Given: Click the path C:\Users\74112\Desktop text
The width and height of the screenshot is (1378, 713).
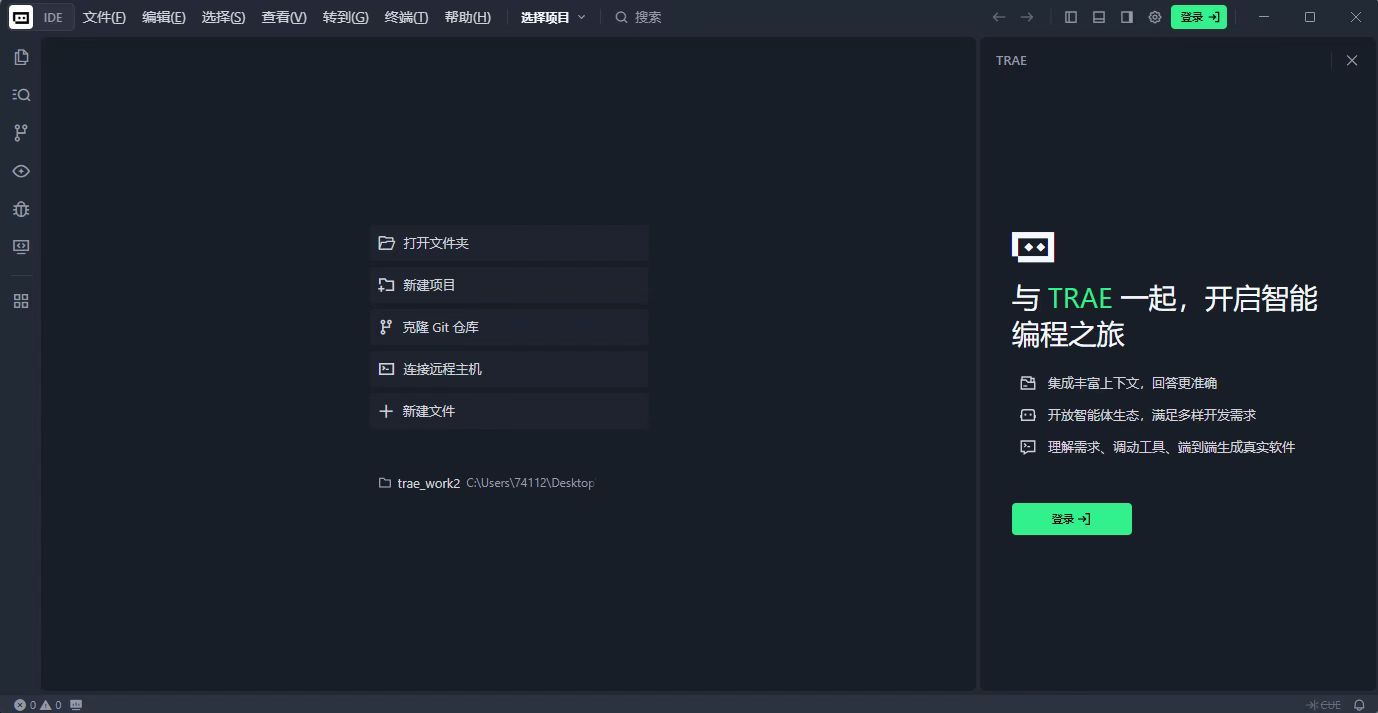Looking at the screenshot, I should tap(530, 483).
